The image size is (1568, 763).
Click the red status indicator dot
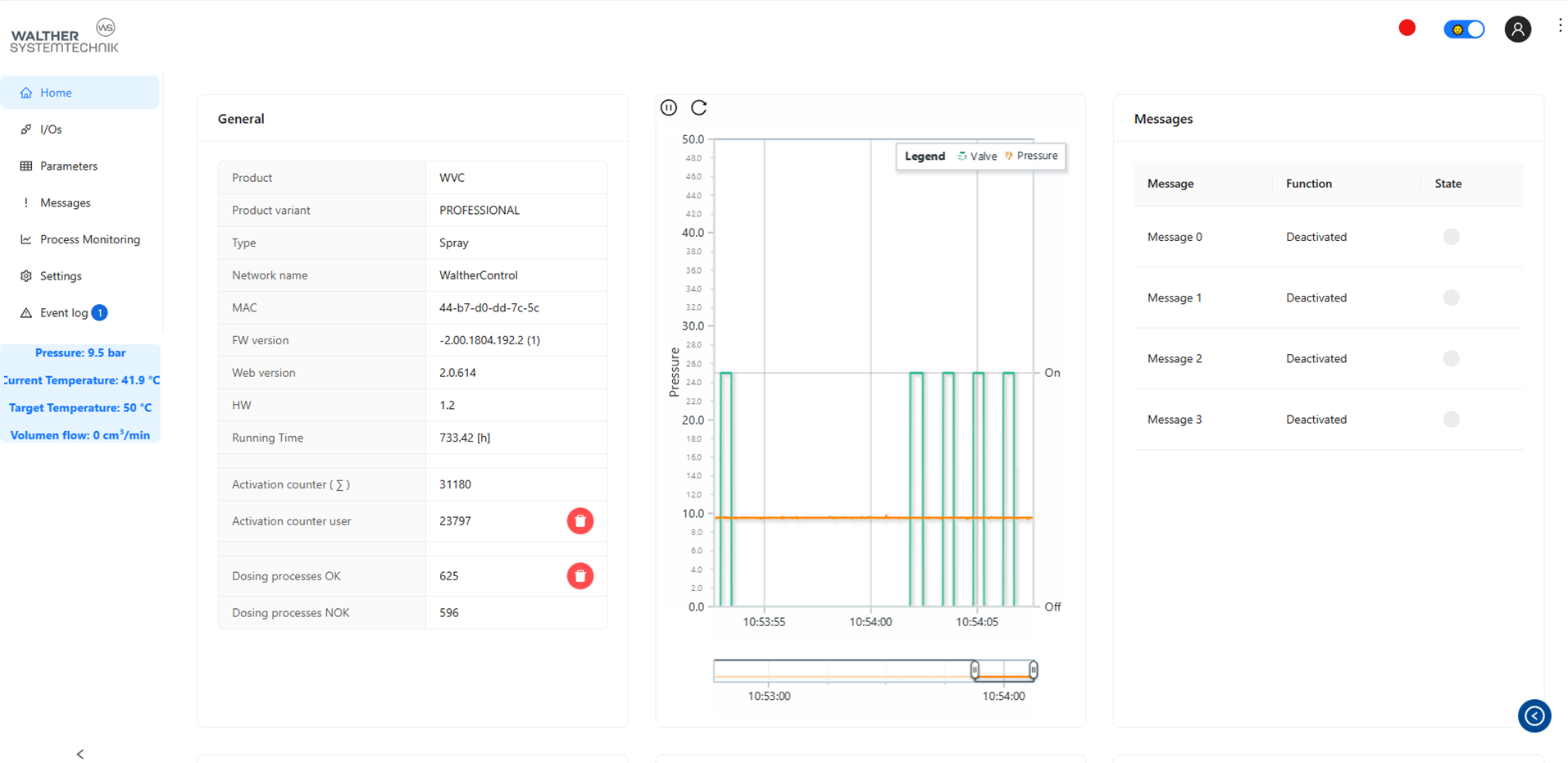[1407, 29]
